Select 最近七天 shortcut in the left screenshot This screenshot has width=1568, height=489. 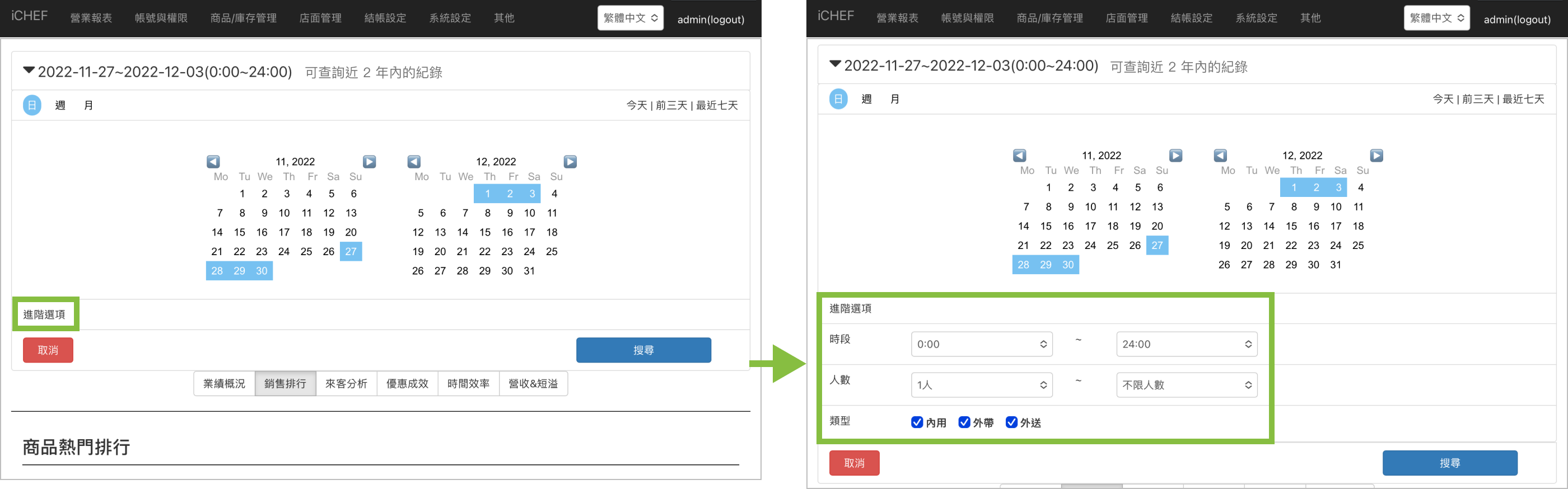[716, 106]
